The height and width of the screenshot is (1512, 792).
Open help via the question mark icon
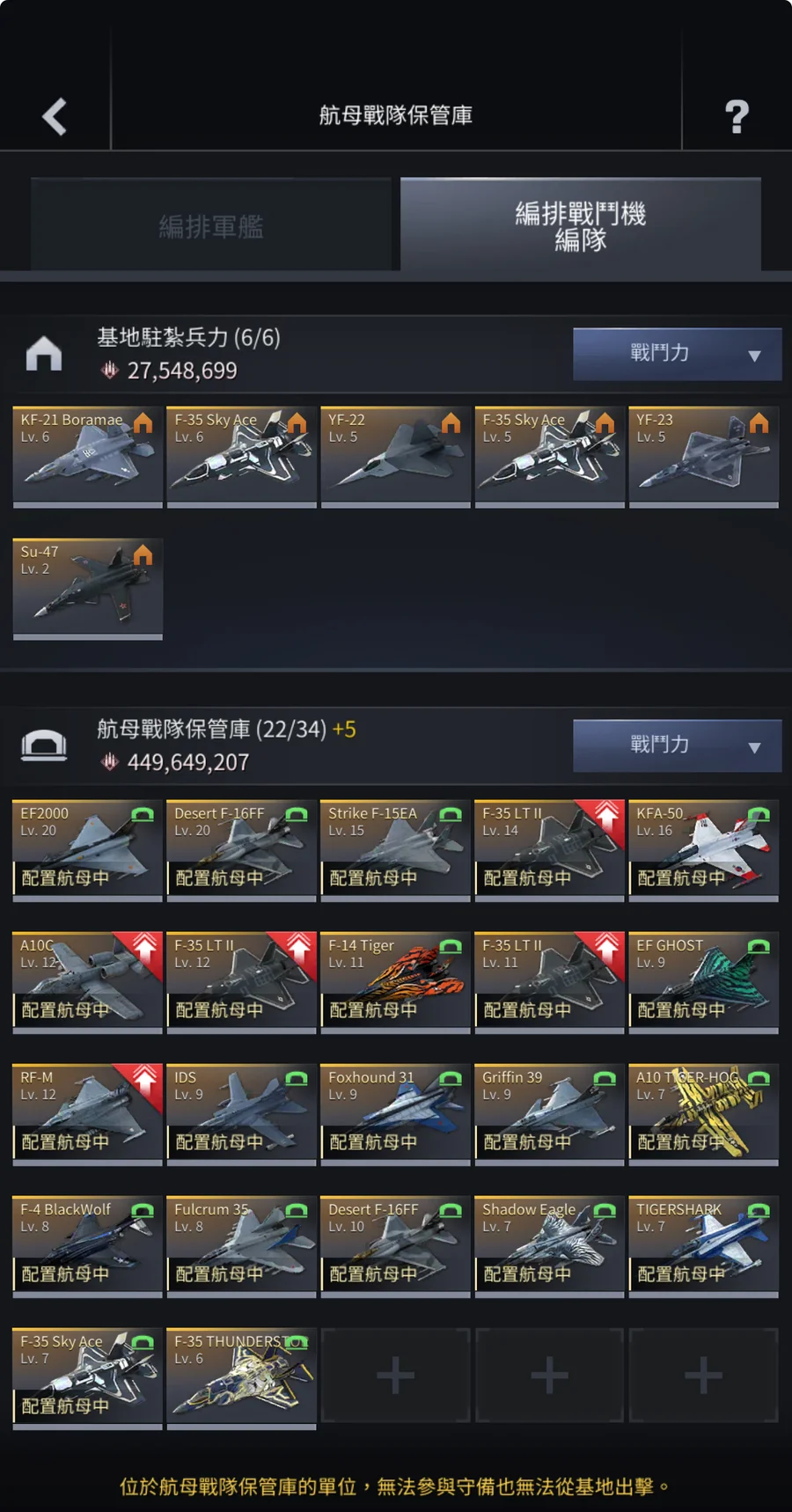pos(737,116)
